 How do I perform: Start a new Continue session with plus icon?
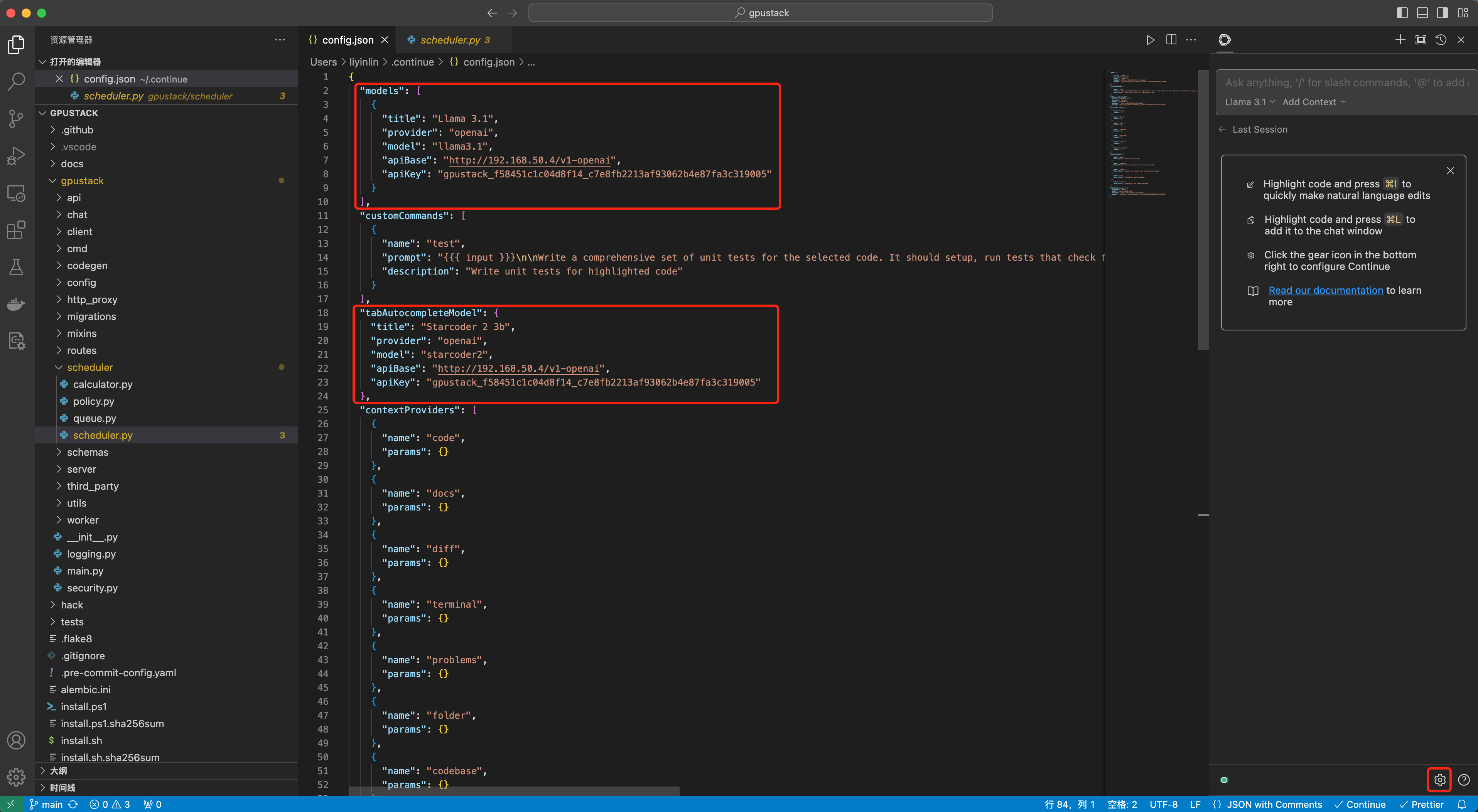1400,40
